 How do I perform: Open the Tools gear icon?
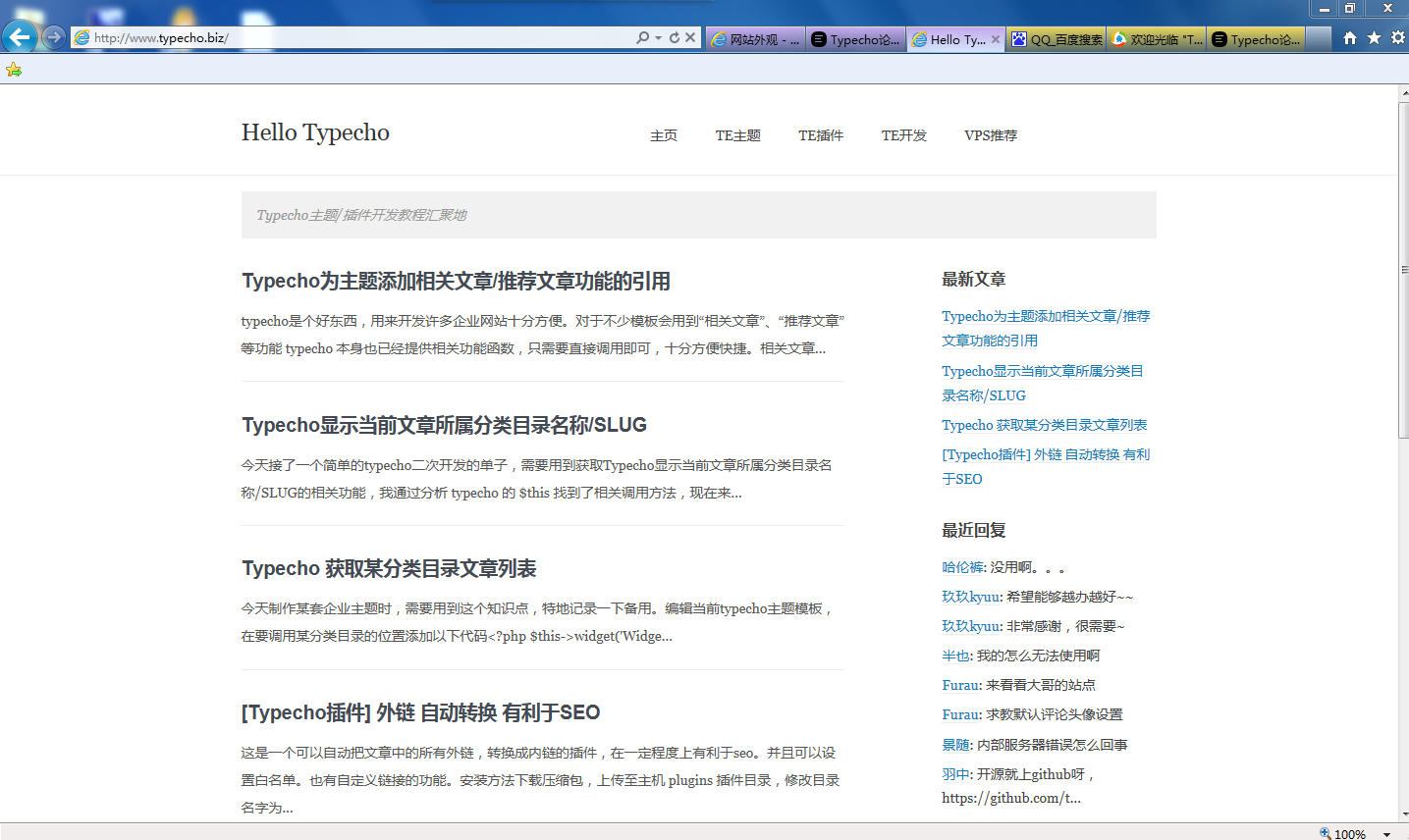[x=1397, y=37]
